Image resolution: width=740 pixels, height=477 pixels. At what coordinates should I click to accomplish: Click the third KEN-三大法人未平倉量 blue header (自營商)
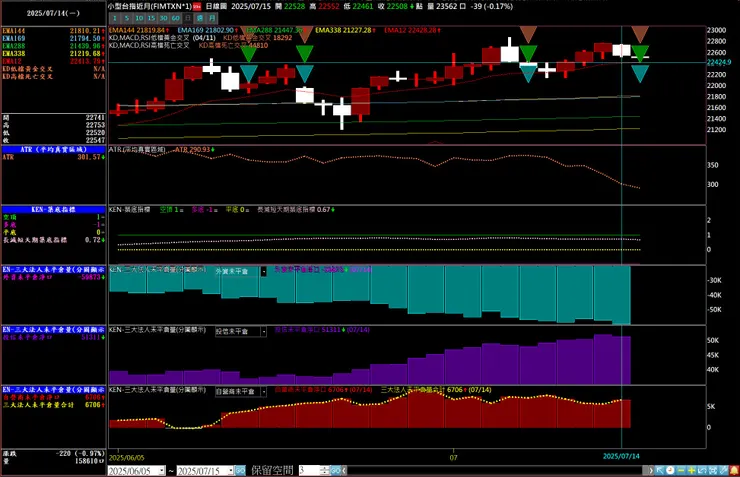tap(53, 390)
